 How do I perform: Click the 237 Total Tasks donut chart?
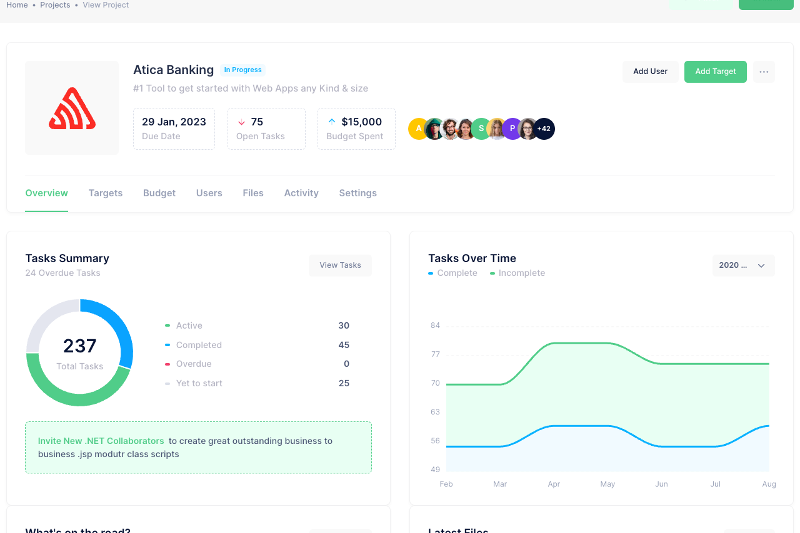(x=79, y=352)
